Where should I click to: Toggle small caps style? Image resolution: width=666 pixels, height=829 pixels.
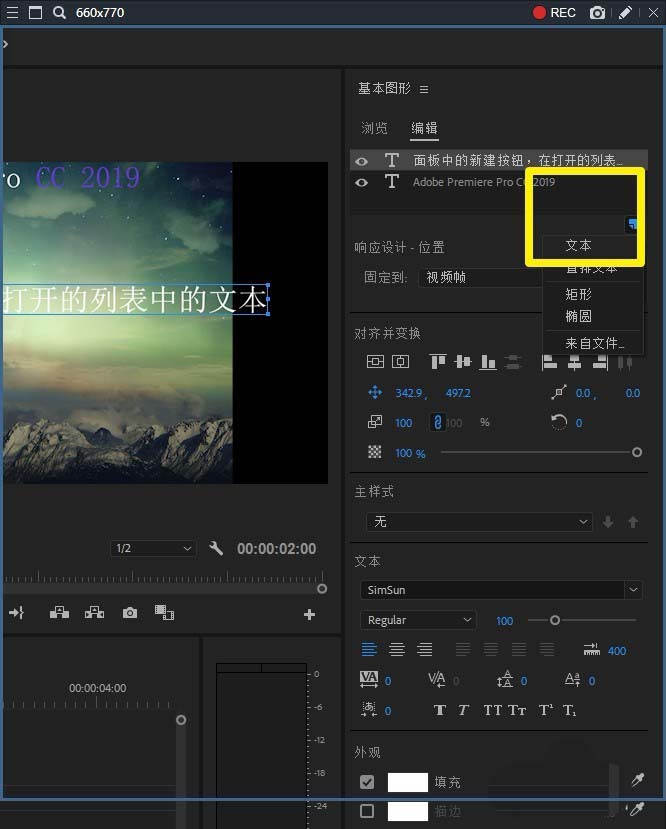coord(517,710)
